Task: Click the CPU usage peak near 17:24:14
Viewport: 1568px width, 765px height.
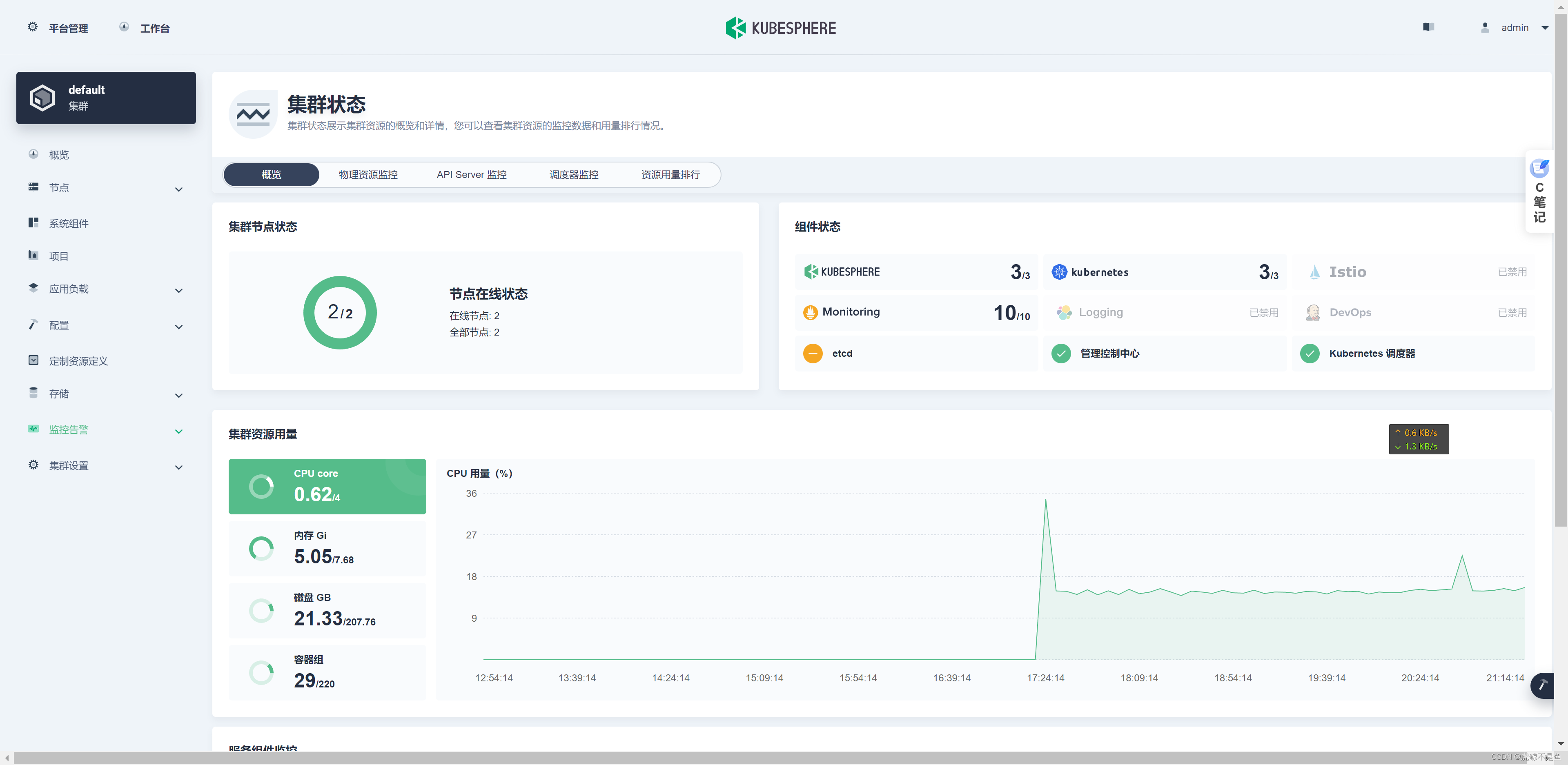Action: (x=1046, y=500)
